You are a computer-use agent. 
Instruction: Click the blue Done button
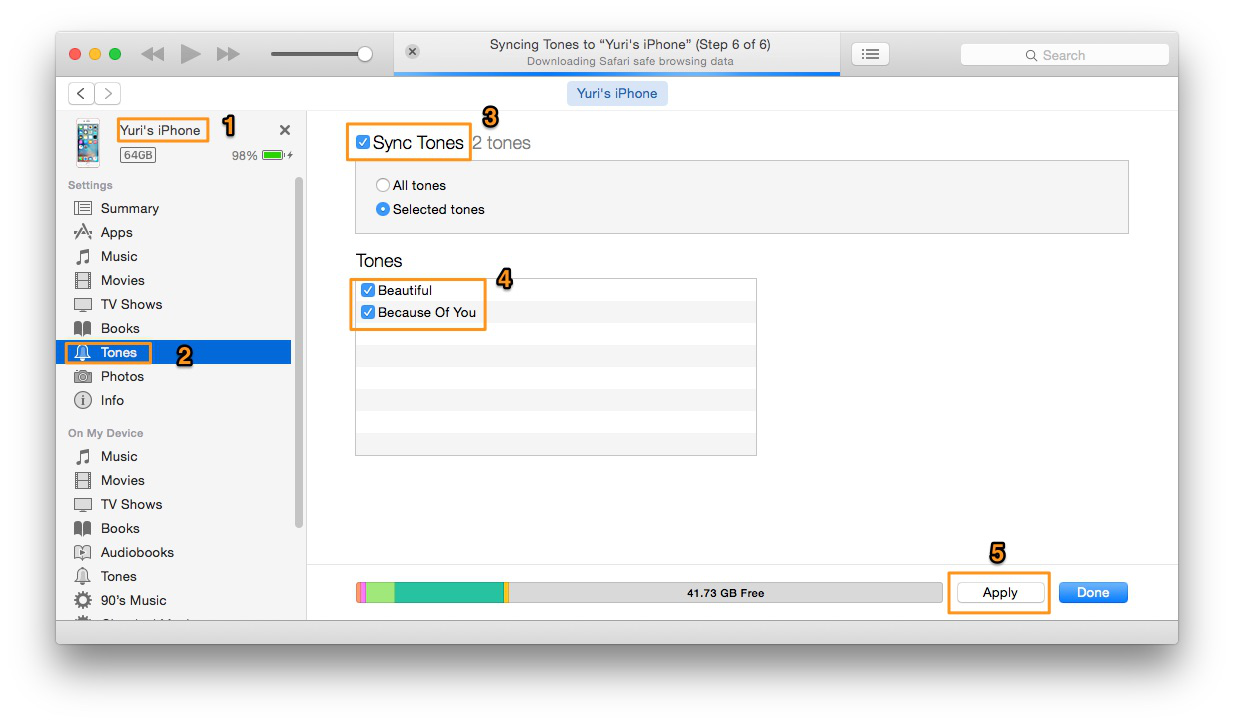[x=1093, y=593]
